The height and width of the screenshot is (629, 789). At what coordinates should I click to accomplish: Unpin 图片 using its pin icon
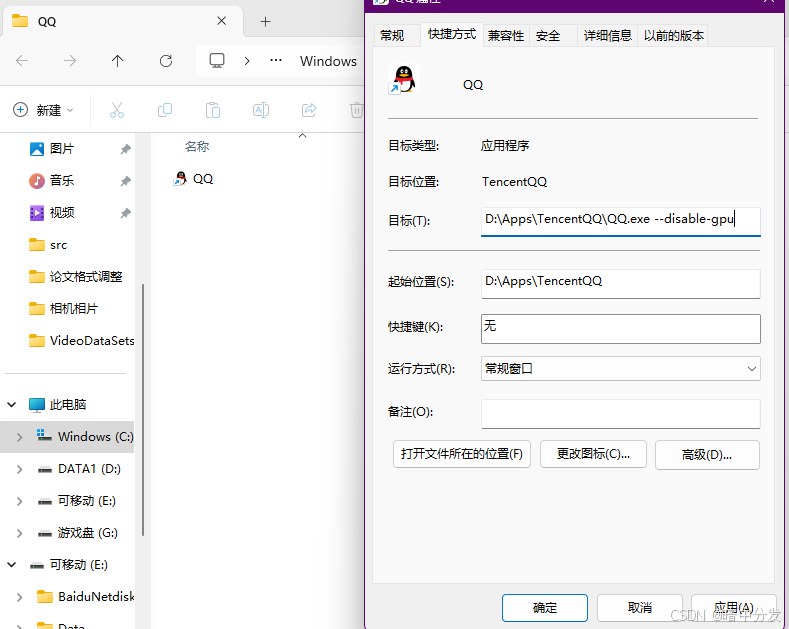125,149
